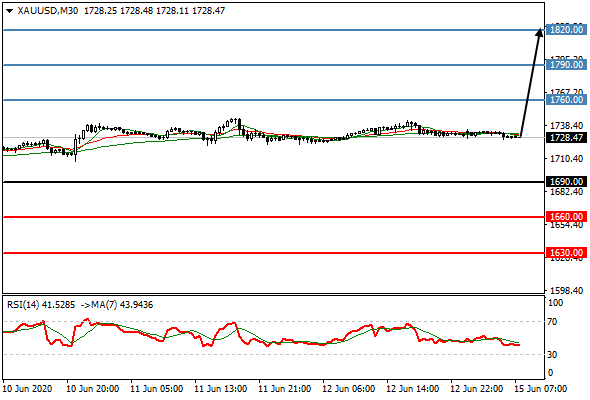
Task: Click the 1760.00 blue level label
Action: click(x=566, y=100)
